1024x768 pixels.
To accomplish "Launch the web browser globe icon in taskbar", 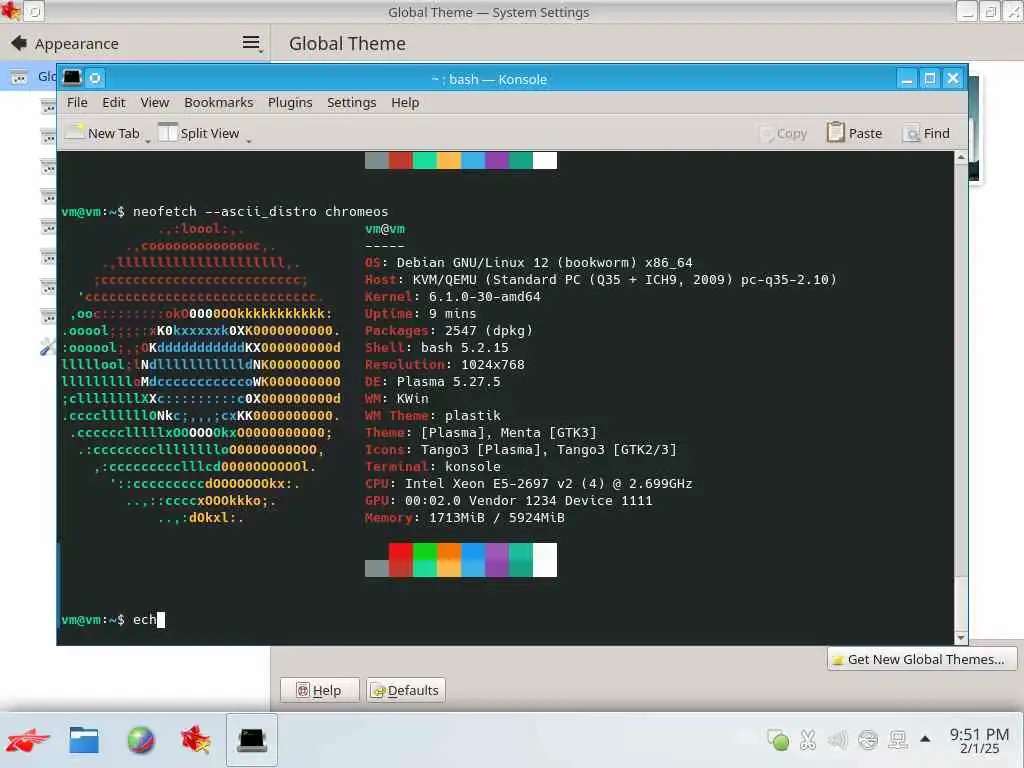I will pos(140,740).
